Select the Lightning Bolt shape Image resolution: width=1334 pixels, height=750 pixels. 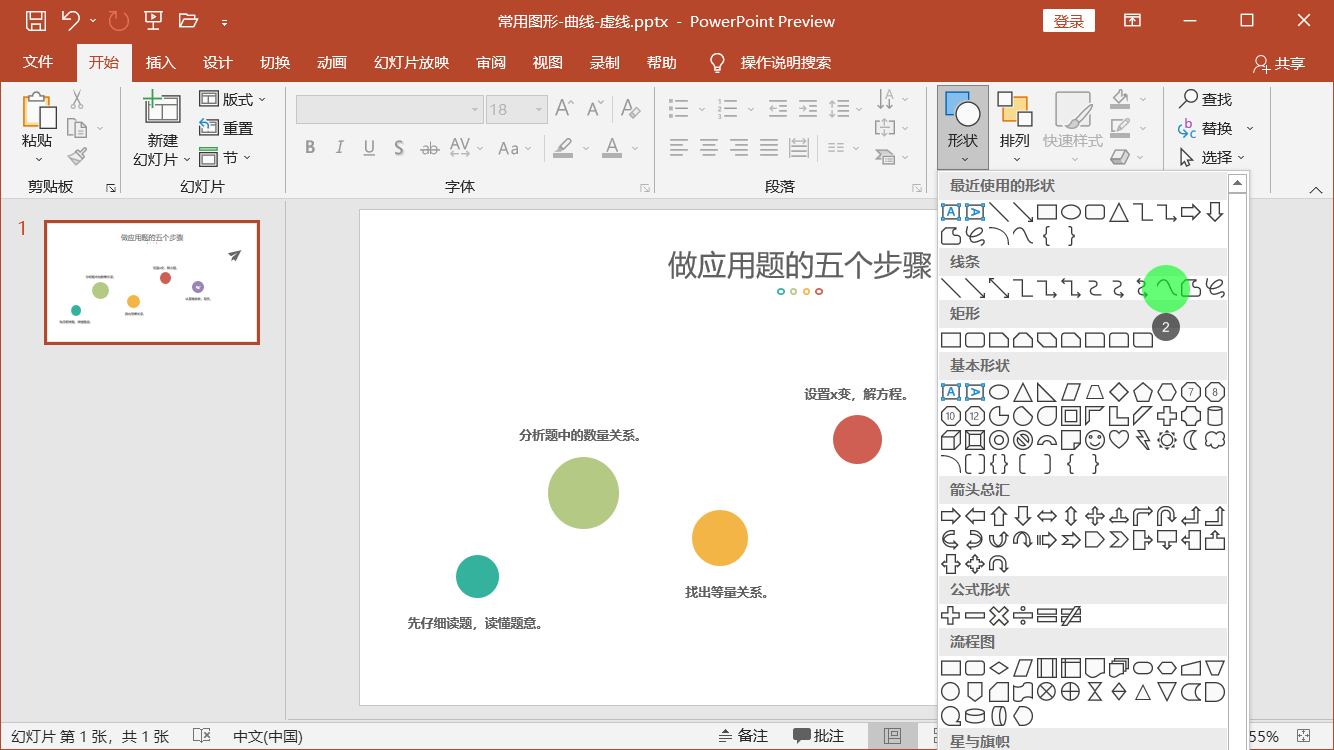point(1143,440)
